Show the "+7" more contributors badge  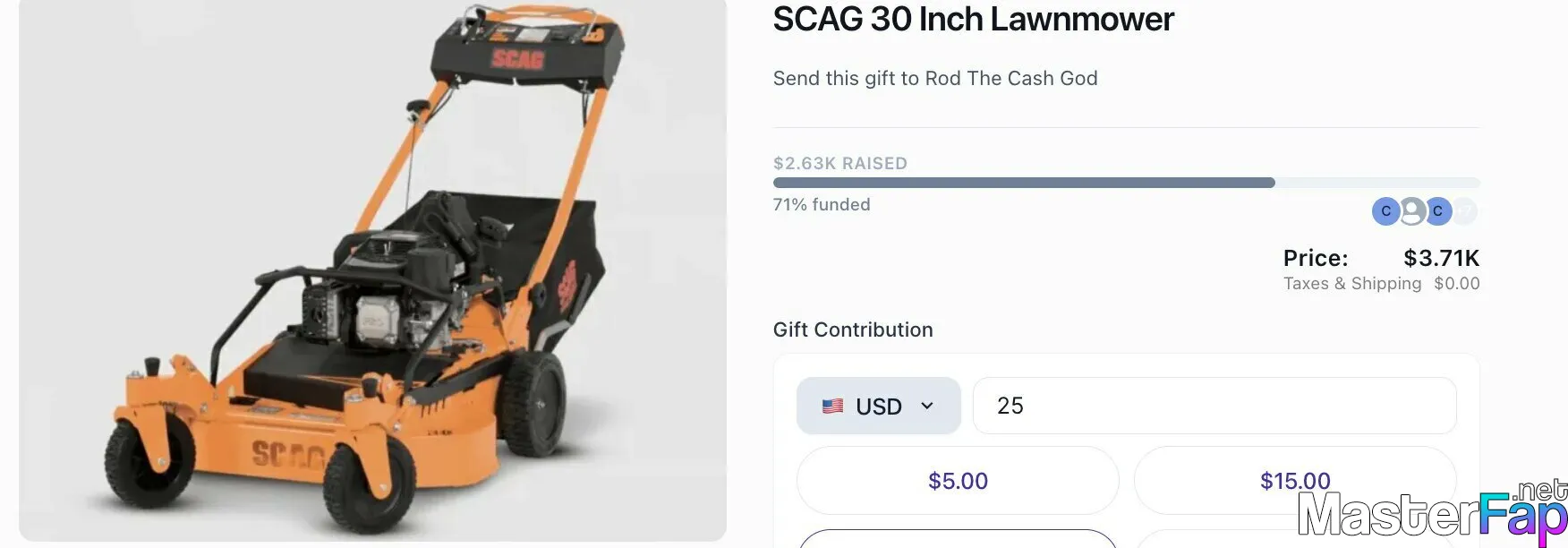pos(1464,211)
